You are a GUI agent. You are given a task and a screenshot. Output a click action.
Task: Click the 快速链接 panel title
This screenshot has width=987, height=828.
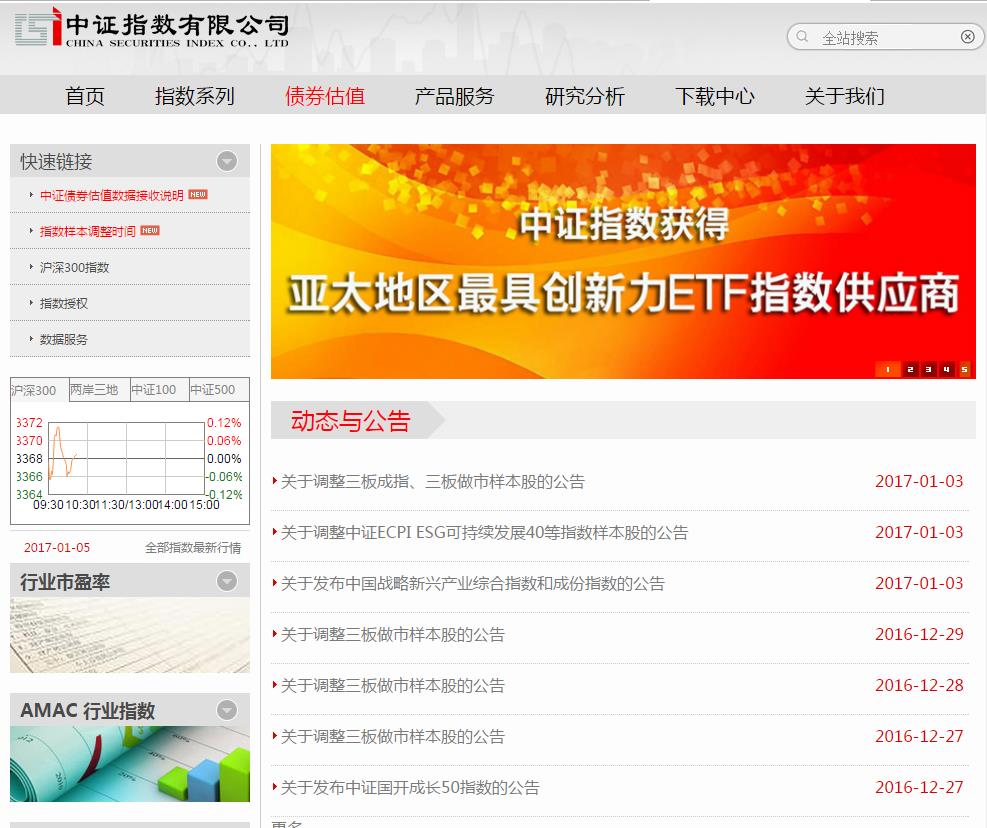click(56, 162)
